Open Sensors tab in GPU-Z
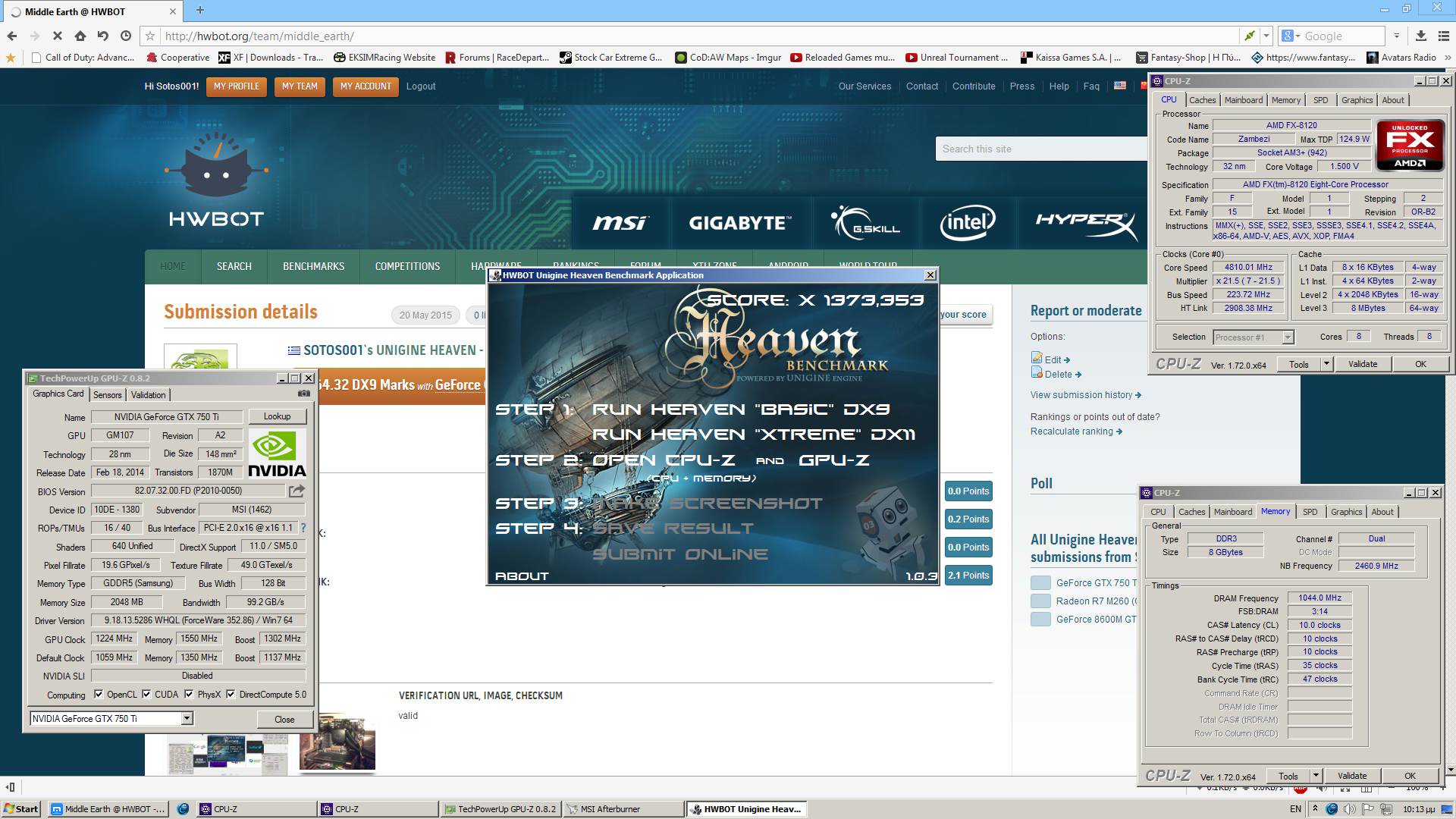Screen dimensions: 1456x819 pos(107,395)
